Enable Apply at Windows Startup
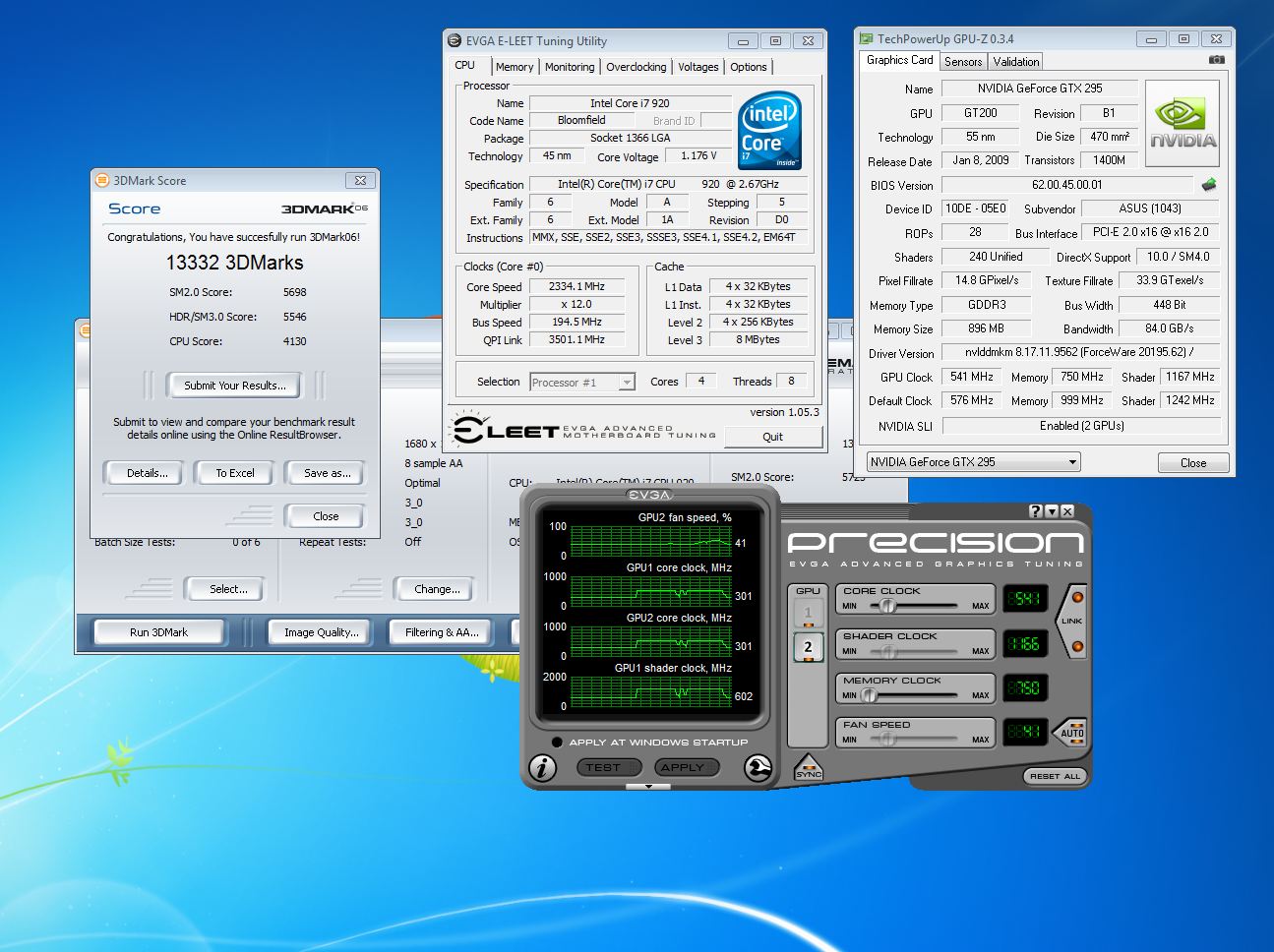The height and width of the screenshot is (952, 1274). tap(557, 743)
